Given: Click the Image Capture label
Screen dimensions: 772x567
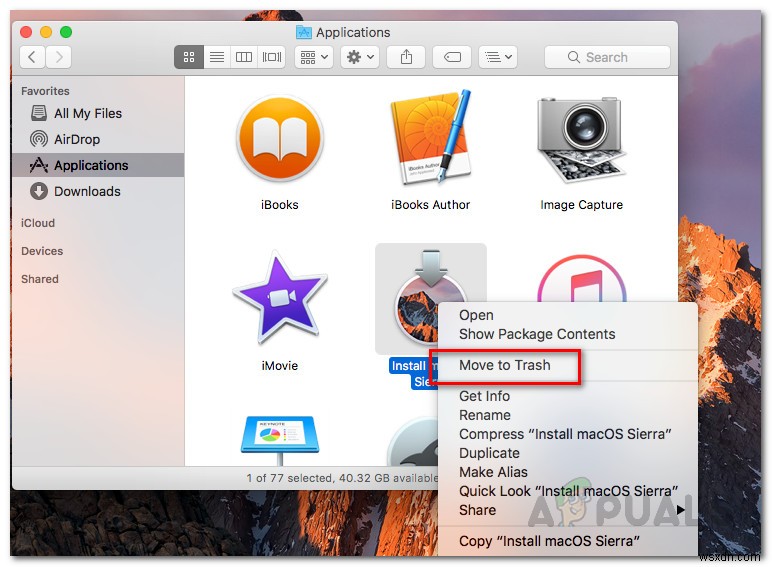Looking at the screenshot, I should (581, 205).
